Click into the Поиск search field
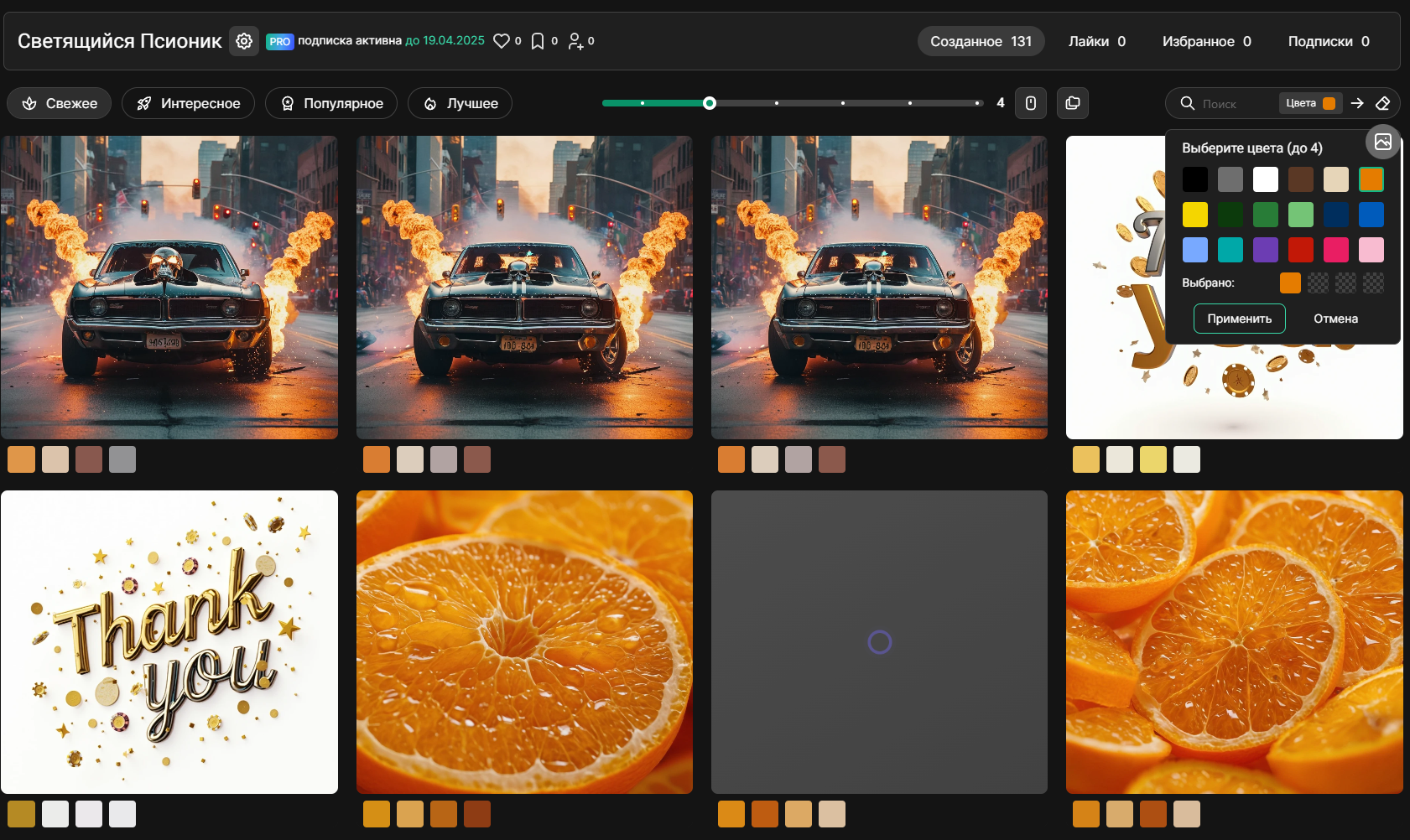This screenshot has width=1410, height=840. tap(1235, 103)
